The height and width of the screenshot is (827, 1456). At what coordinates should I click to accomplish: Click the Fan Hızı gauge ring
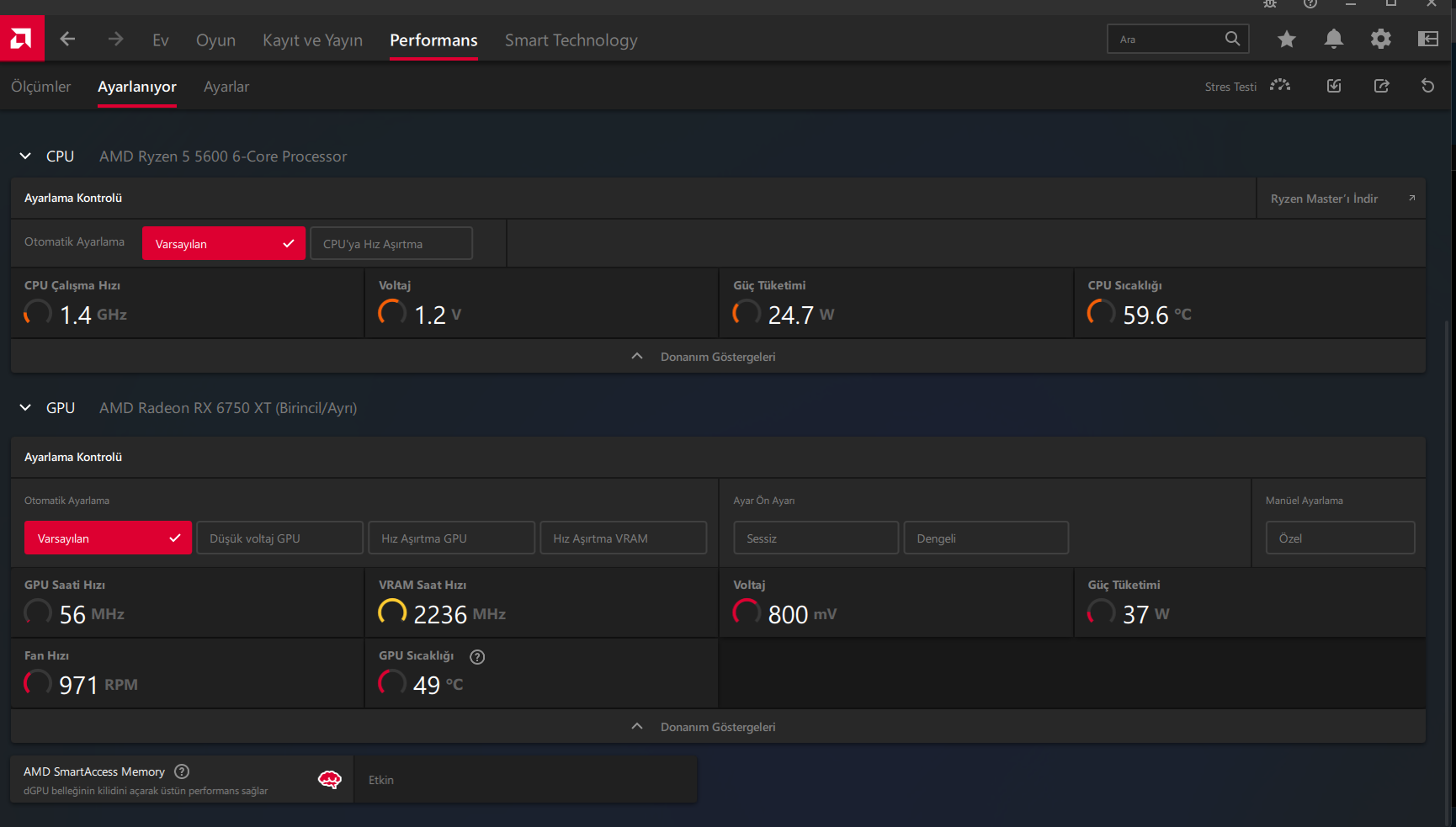(38, 683)
